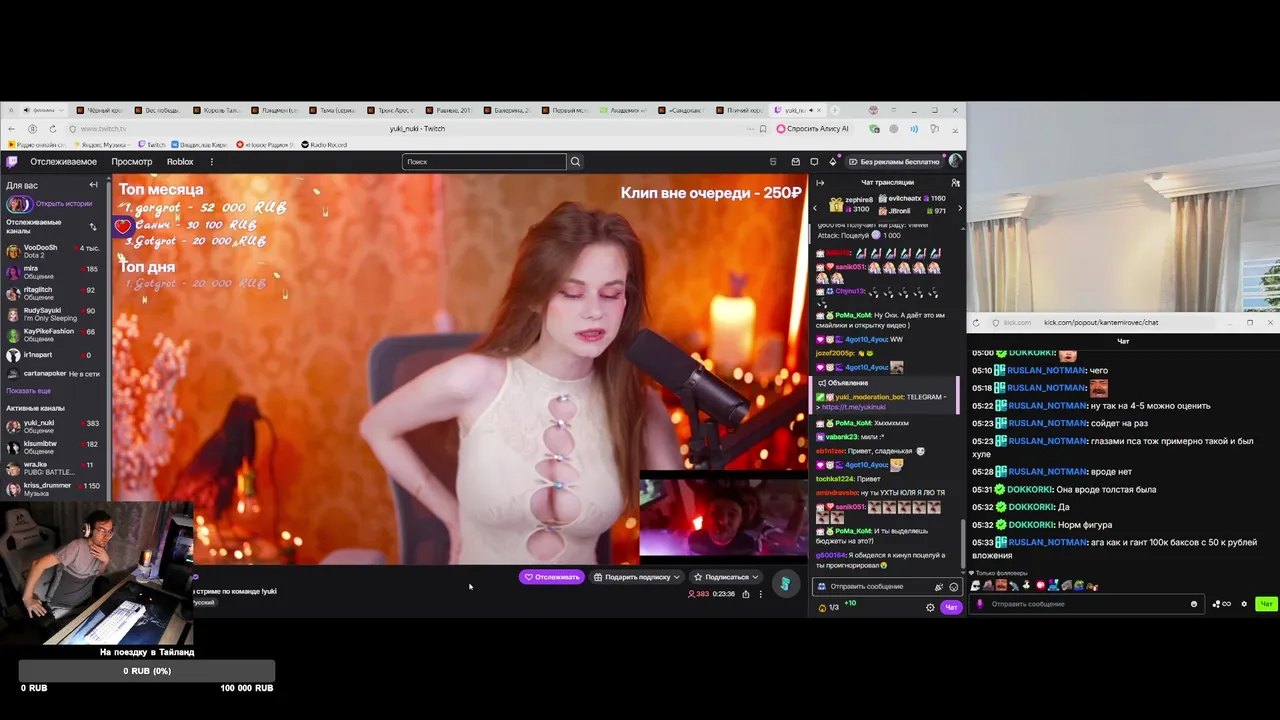Click the www.twitch.tv address bar

coord(103,129)
